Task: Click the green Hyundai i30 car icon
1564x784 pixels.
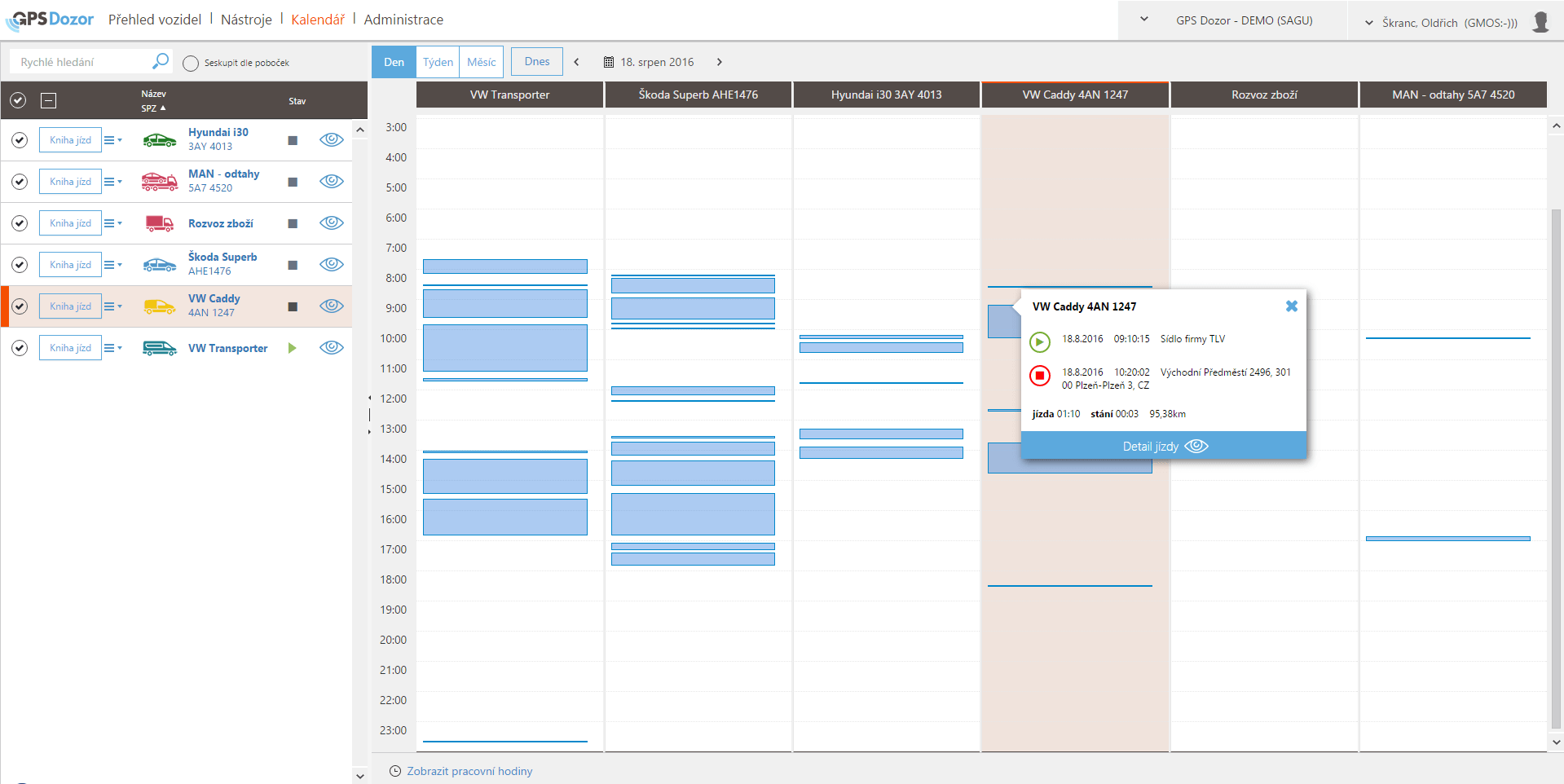Action: click(x=159, y=140)
